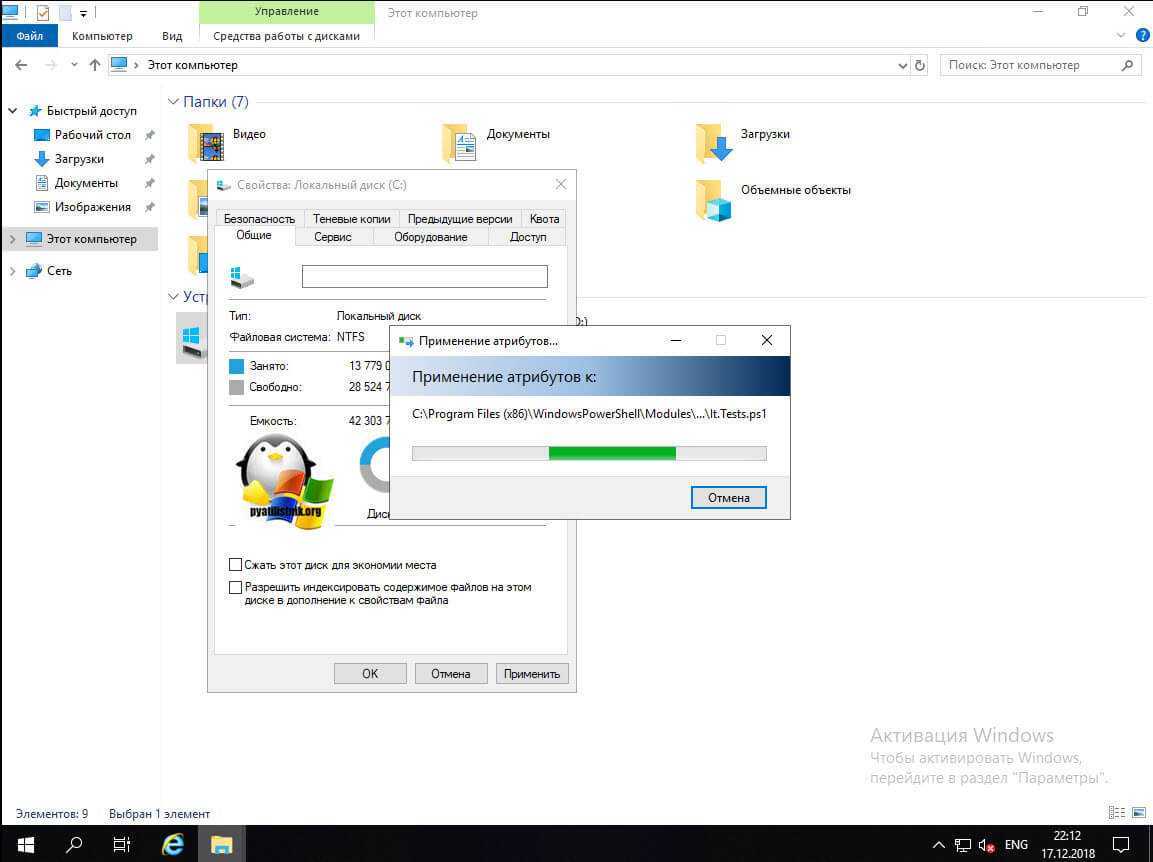The width and height of the screenshot is (1153, 862).
Task: Enable Сжать этот диск для экономии места
Action: coord(235,565)
